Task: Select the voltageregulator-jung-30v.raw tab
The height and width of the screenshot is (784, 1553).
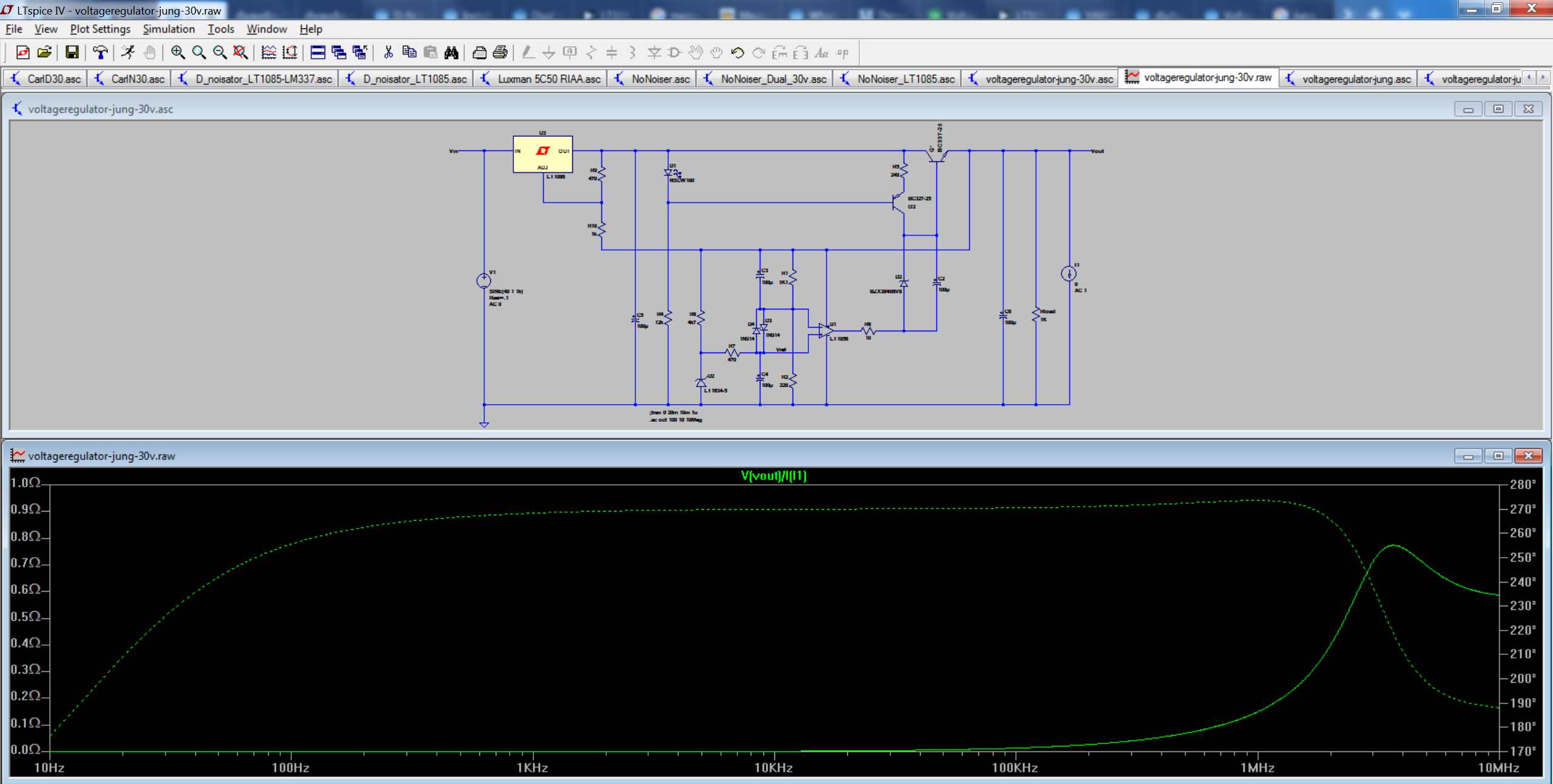Action: point(1199,78)
